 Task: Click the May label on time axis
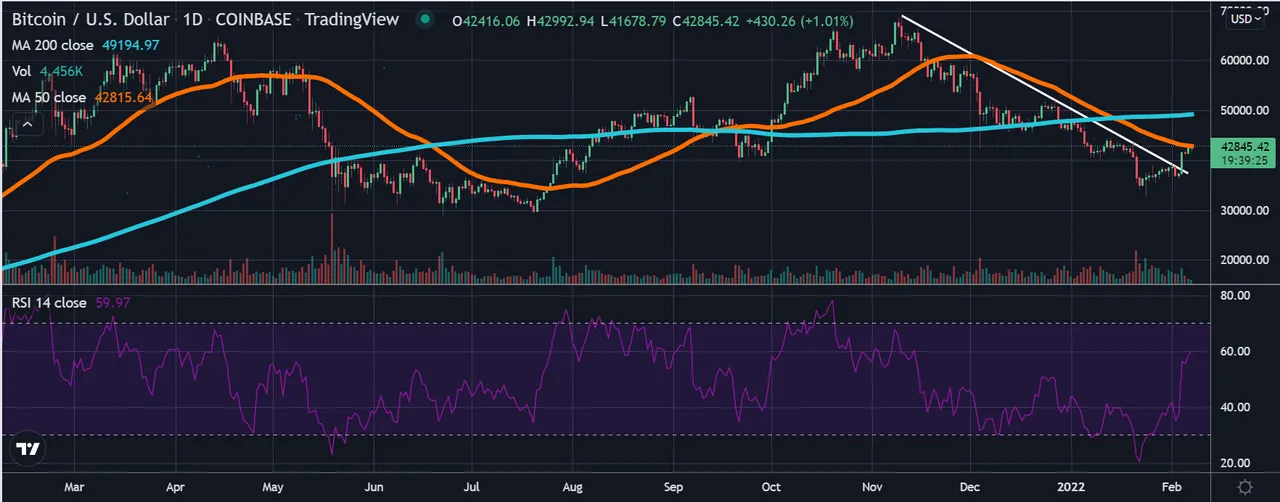[273, 487]
